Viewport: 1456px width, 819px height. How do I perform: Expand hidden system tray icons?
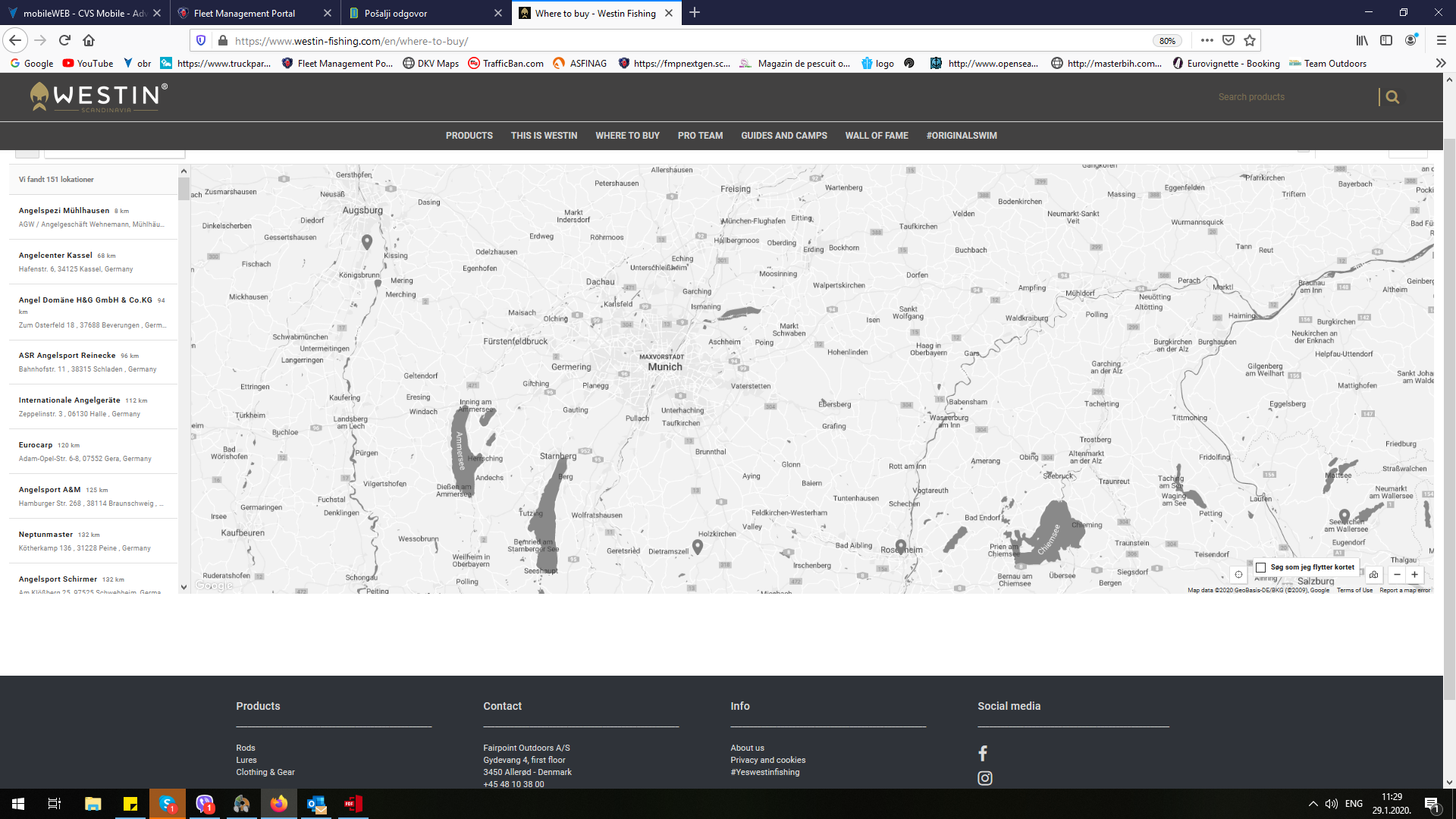(x=1313, y=803)
